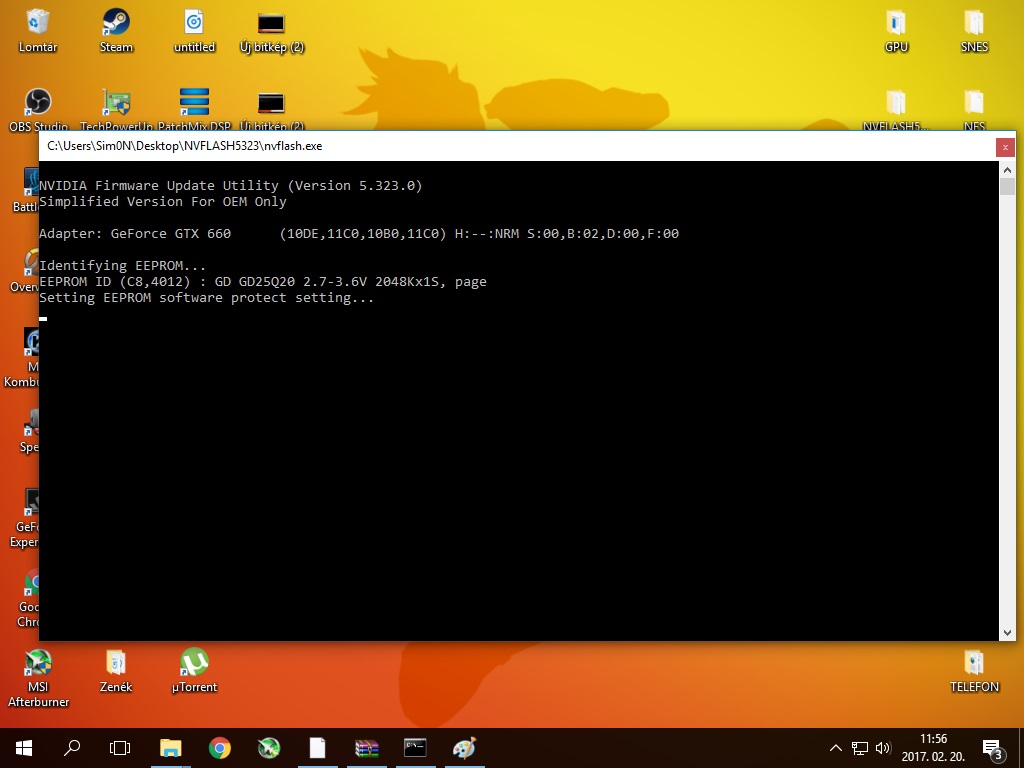This screenshot has height=768, width=1024.
Task: Click the "Adapter: GeForce GTX 660" line
Action: pyautogui.click(x=359, y=233)
